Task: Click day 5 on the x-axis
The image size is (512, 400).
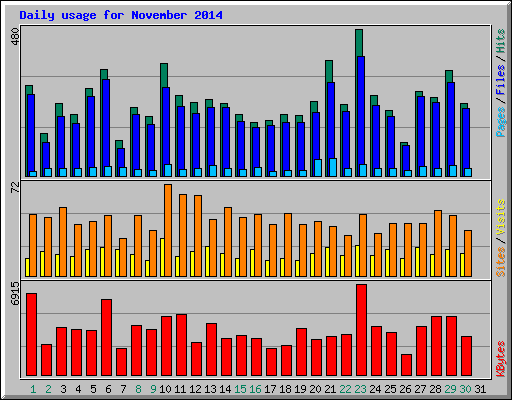Action: pos(93,389)
